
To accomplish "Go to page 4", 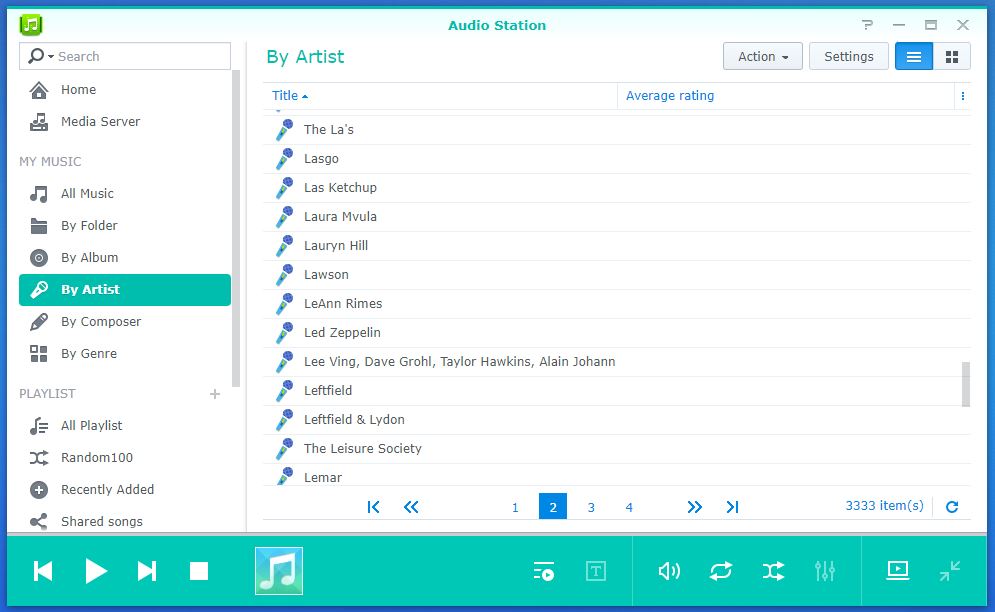I will [629, 507].
